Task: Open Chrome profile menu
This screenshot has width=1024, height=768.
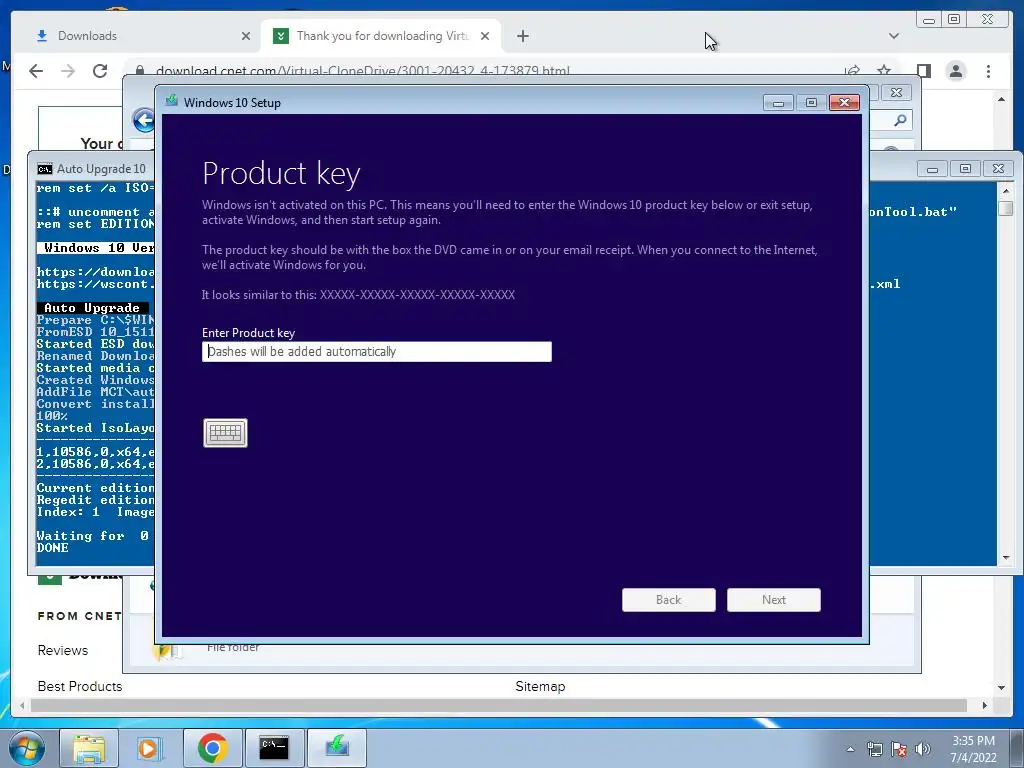Action: (956, 71)
